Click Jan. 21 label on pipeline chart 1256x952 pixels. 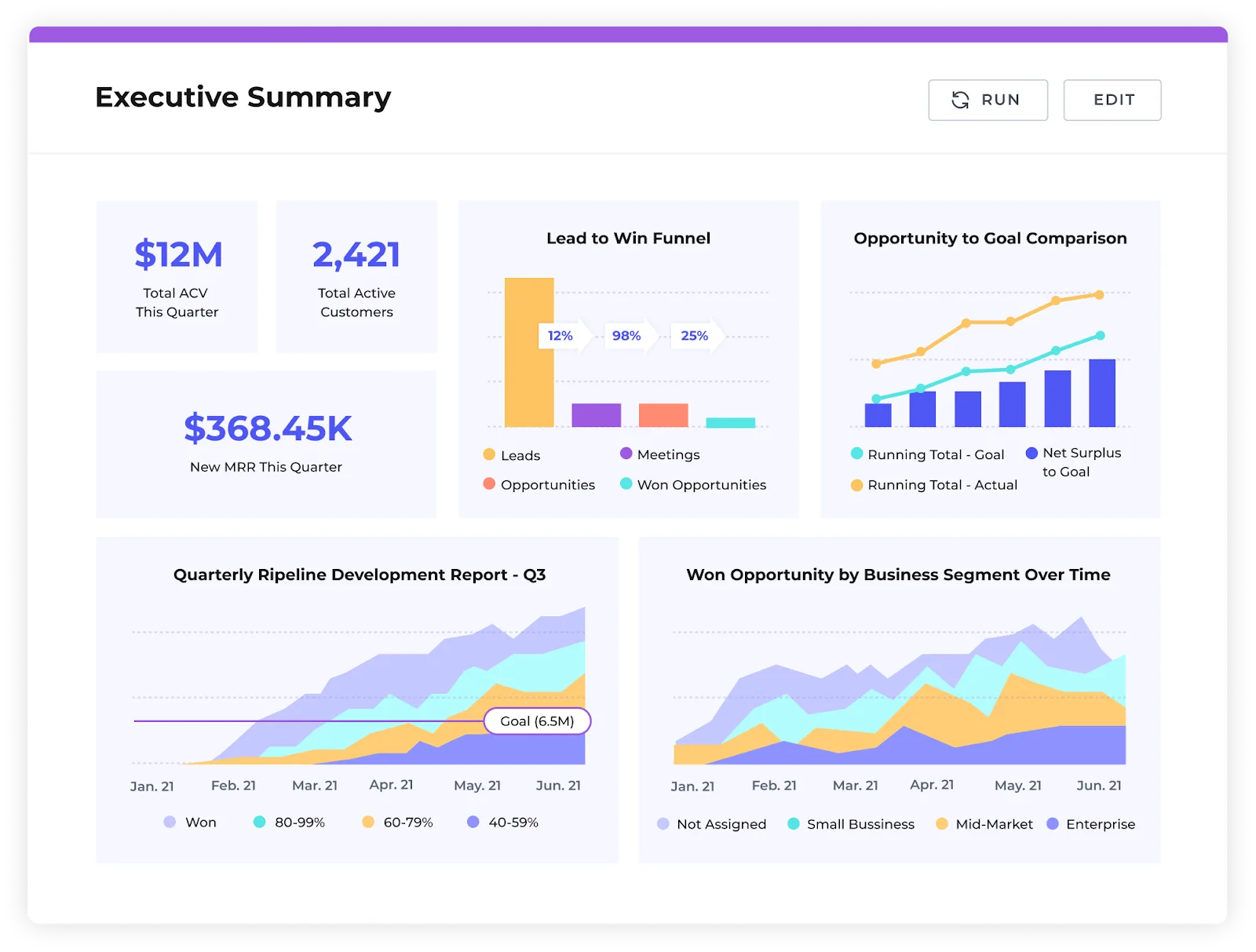pos(152,786)
